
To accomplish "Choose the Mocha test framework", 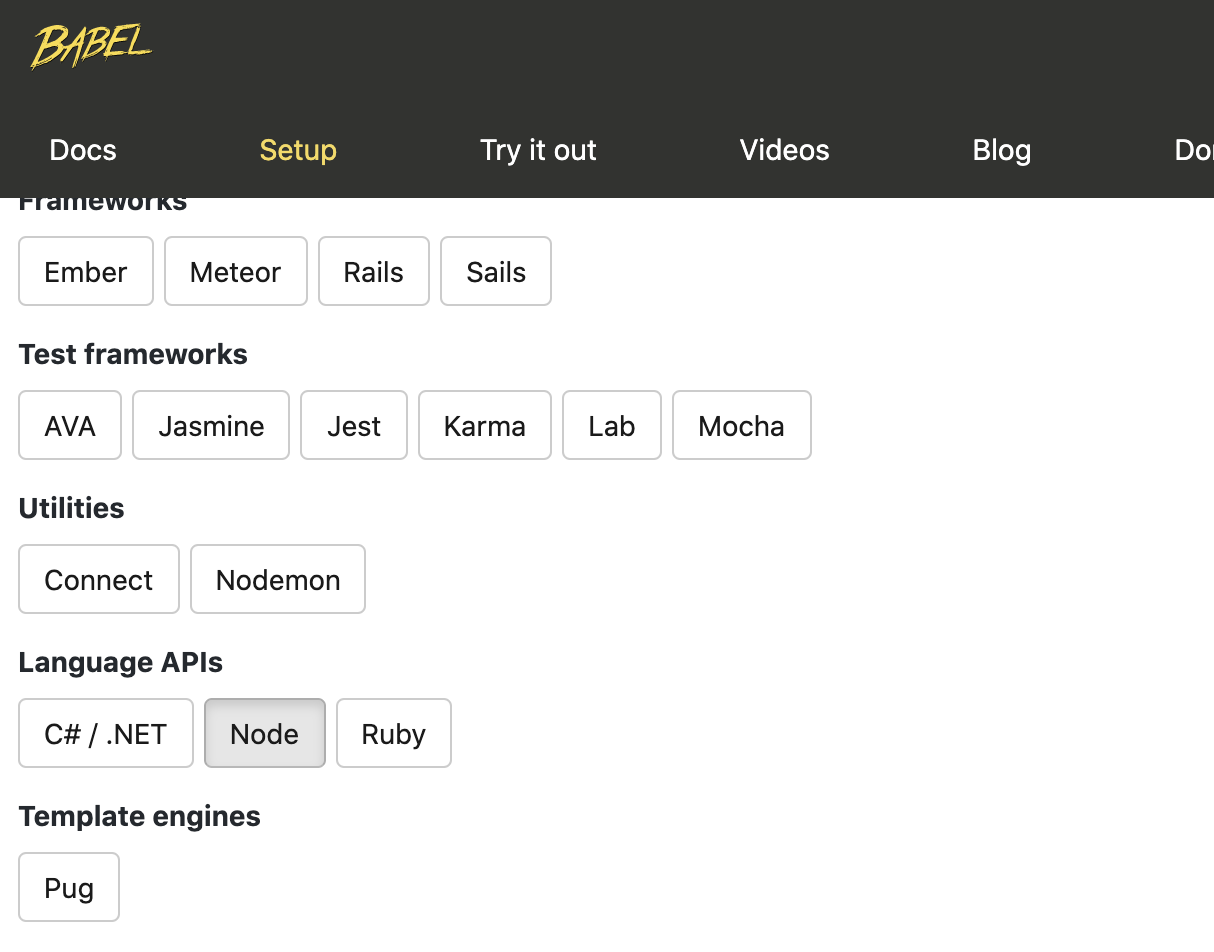I will [742, 425].
